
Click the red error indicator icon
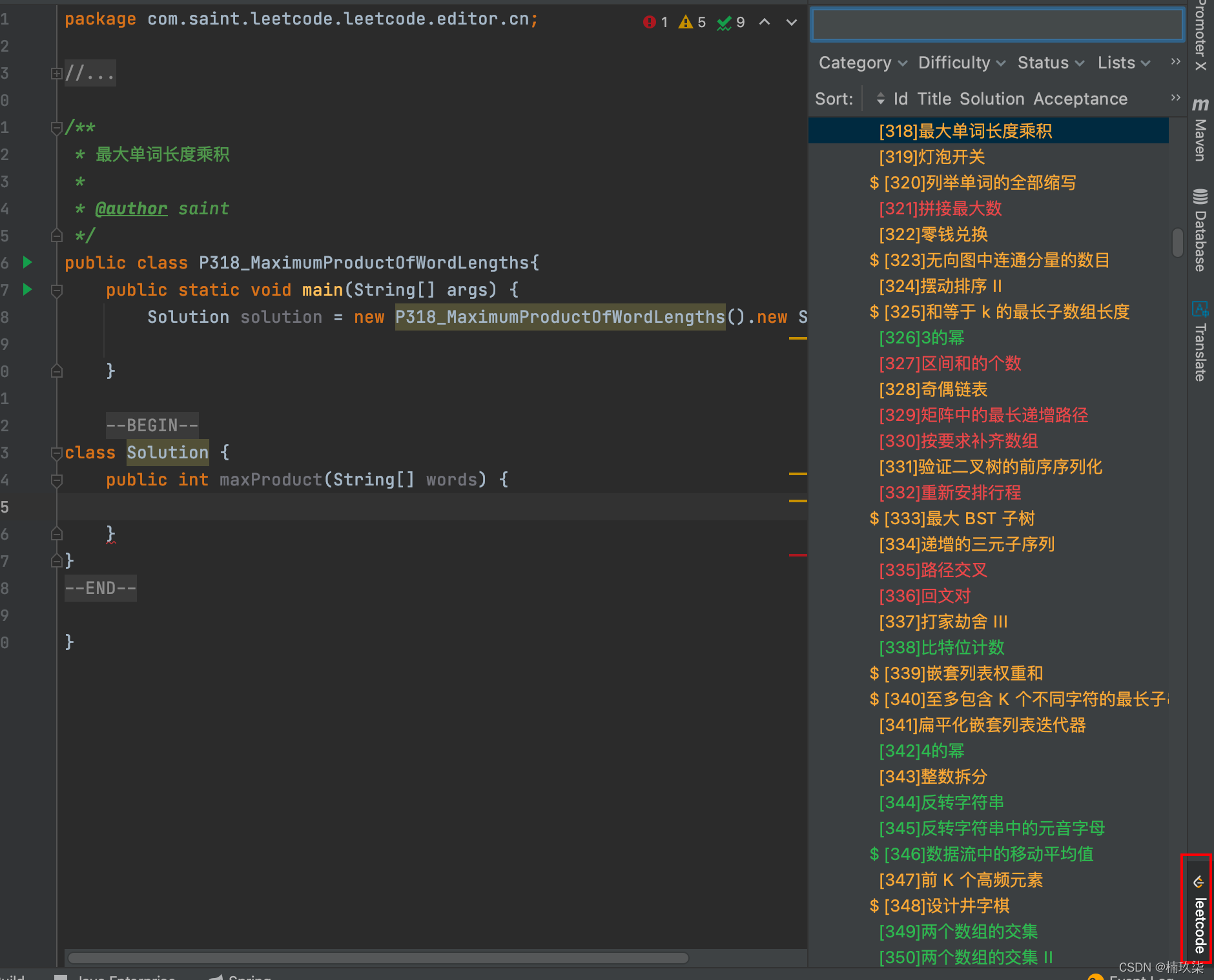click(649, 23)
